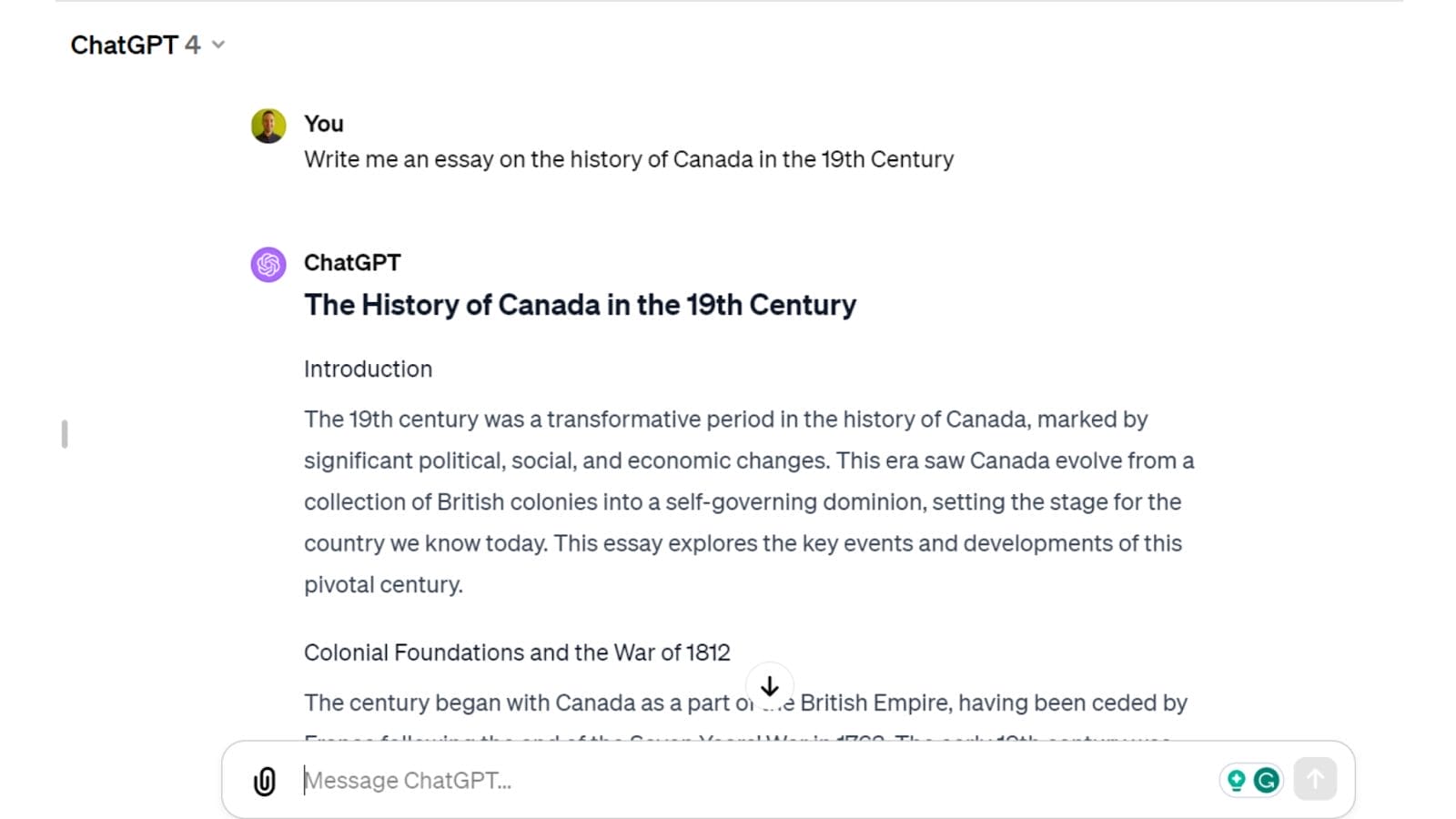Click the line starting "The century began with Canada"
This screenshot has width=1456, height=819.
(746, 703)
